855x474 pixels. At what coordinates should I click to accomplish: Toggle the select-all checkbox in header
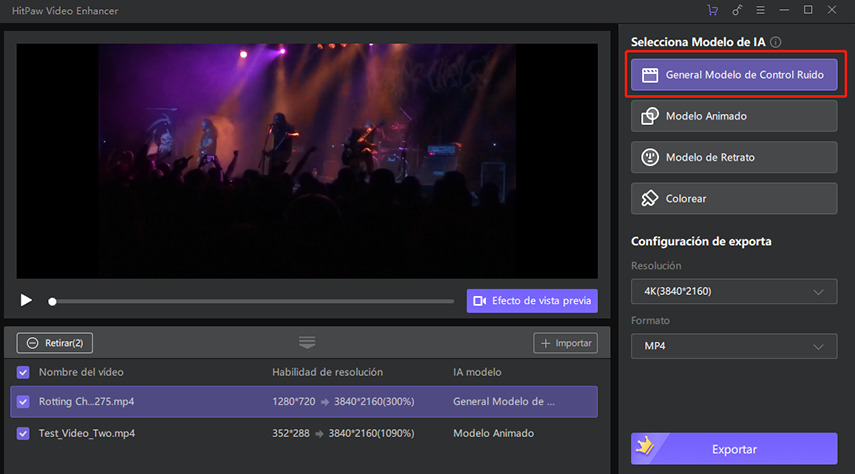pyautogui.click(x=24, y=372)
